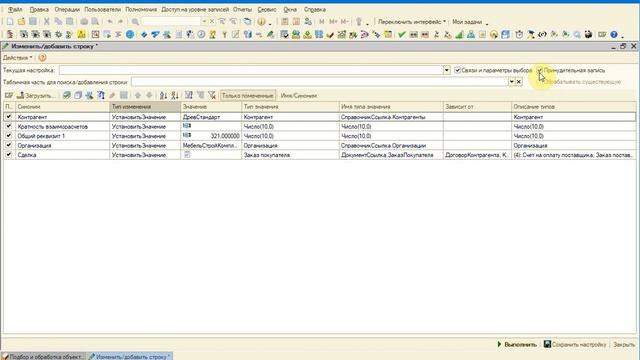Click the green gear icon

point(58,35)
